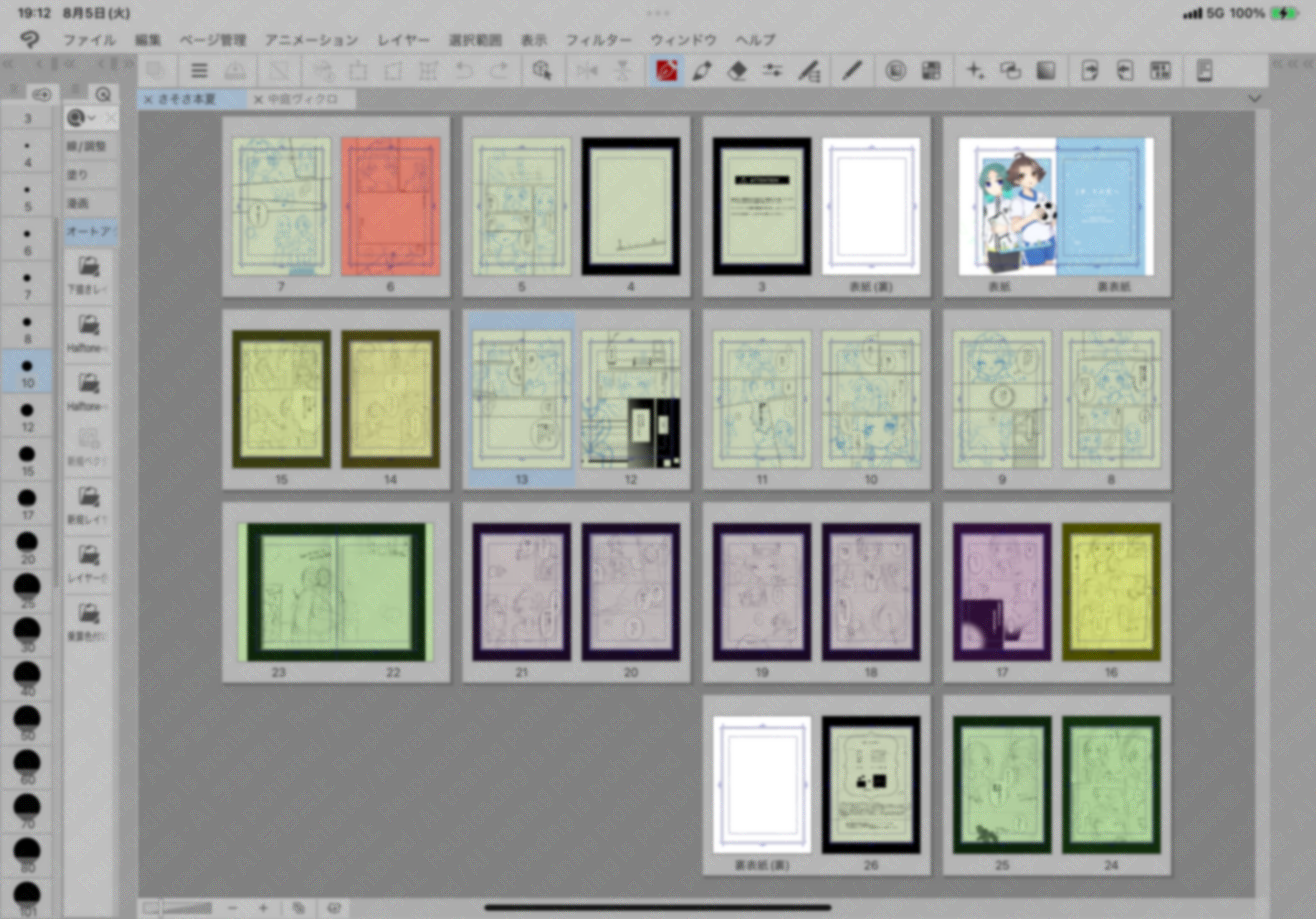Click the diagonal line ruler tool icon
The width and height of the screenshot is (1316, 919).
pos(853,71)
